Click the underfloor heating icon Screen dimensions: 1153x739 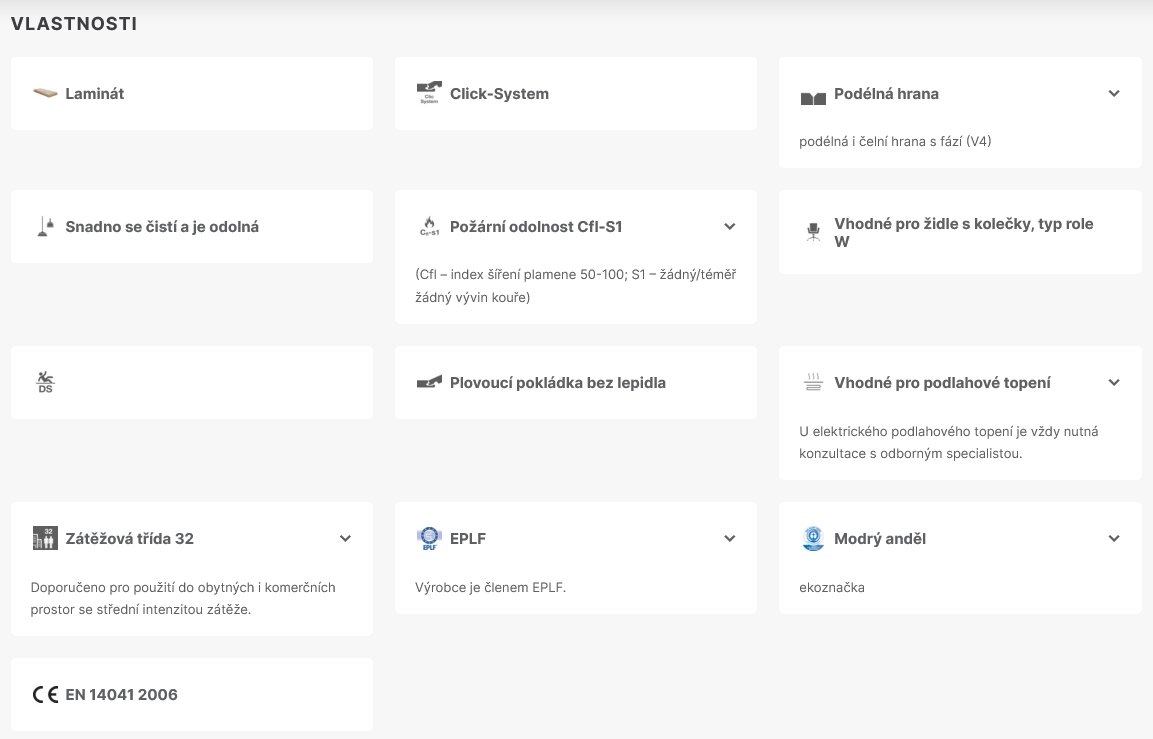(813, 383)
